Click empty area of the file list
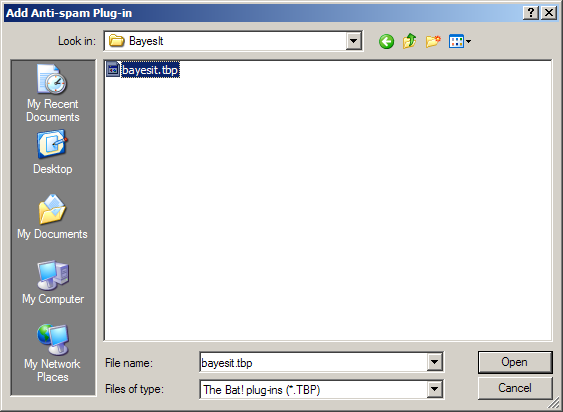Screen dimensions: 563x412 pos(327,208)
